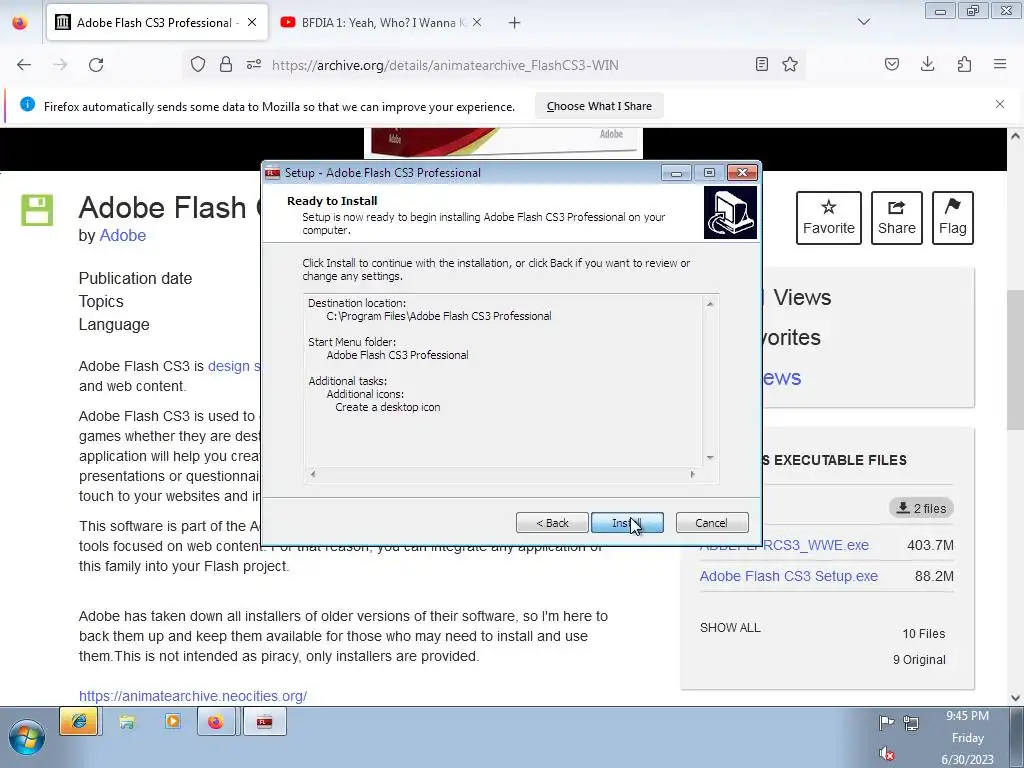Image resolution: width=1024 pixels, height=768 pixels.
Task: Open Windows Explorer folder taskbar icon
Action: (x=127, y=722)
